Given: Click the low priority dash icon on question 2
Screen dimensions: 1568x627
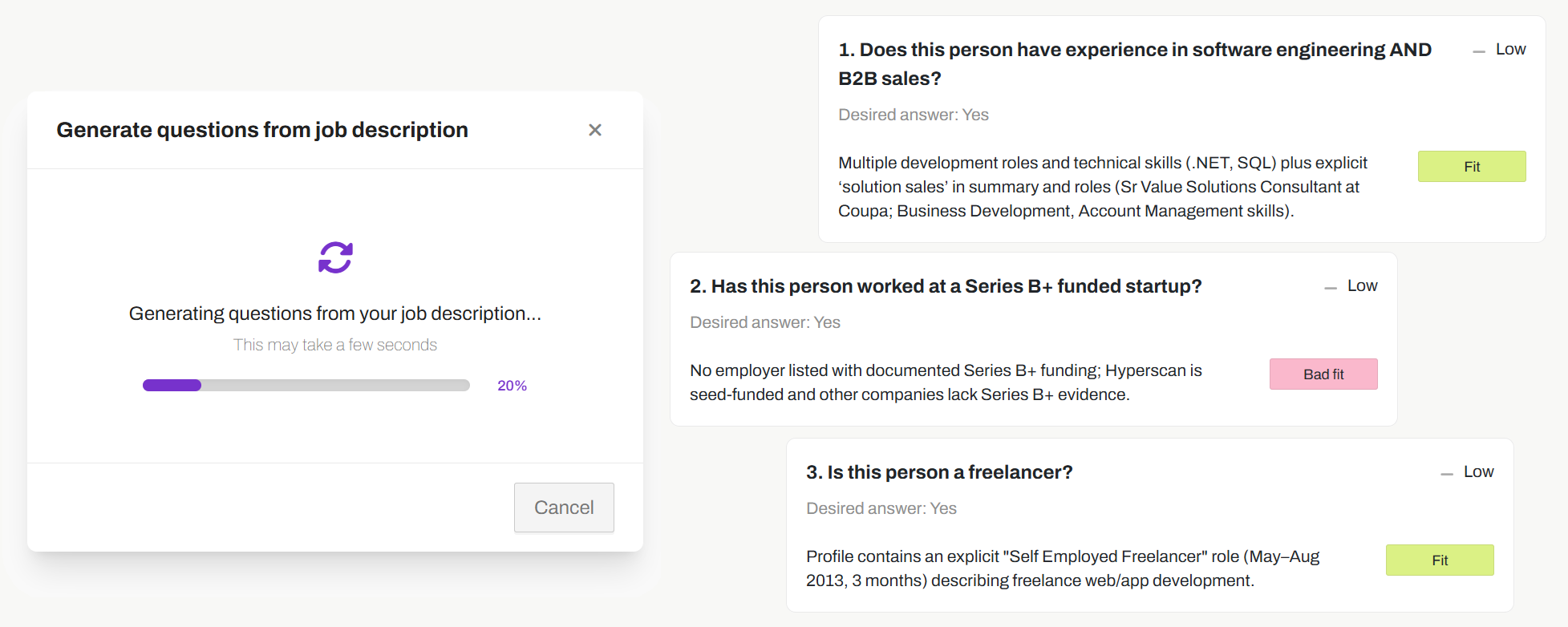Looking at the screenshot, I should point(1331,288).
